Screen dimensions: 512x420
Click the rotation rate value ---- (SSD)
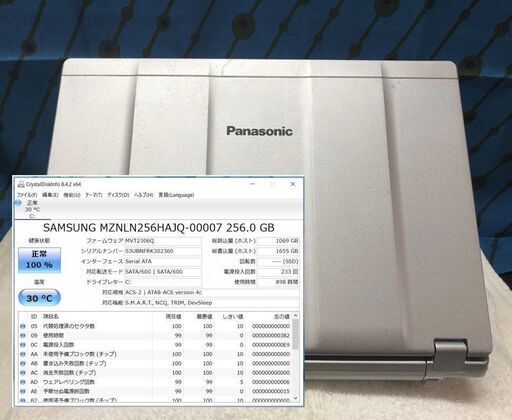pyautogui.click(x=278, y=261)
